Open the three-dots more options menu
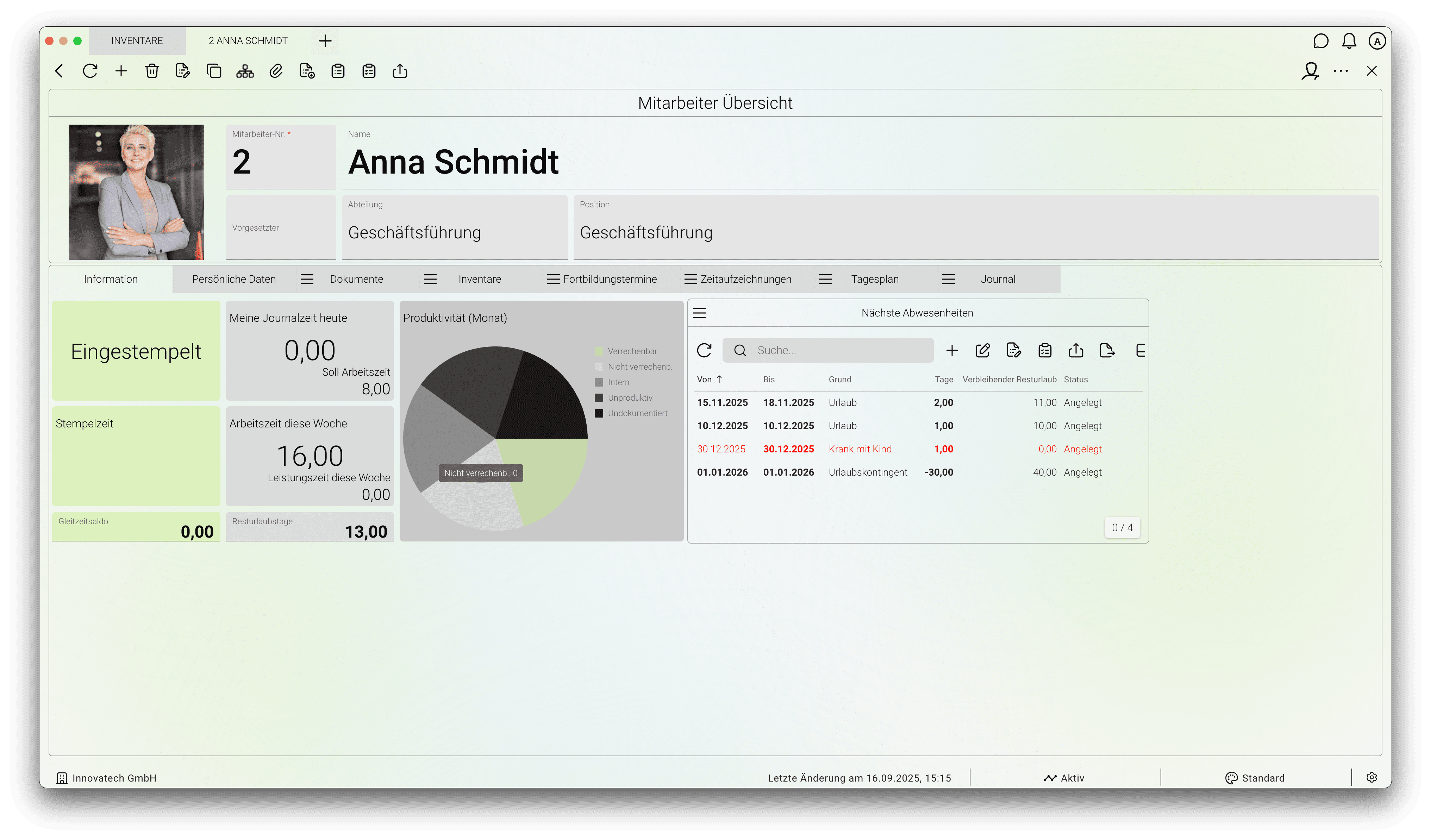 (x=1341, y=71)
